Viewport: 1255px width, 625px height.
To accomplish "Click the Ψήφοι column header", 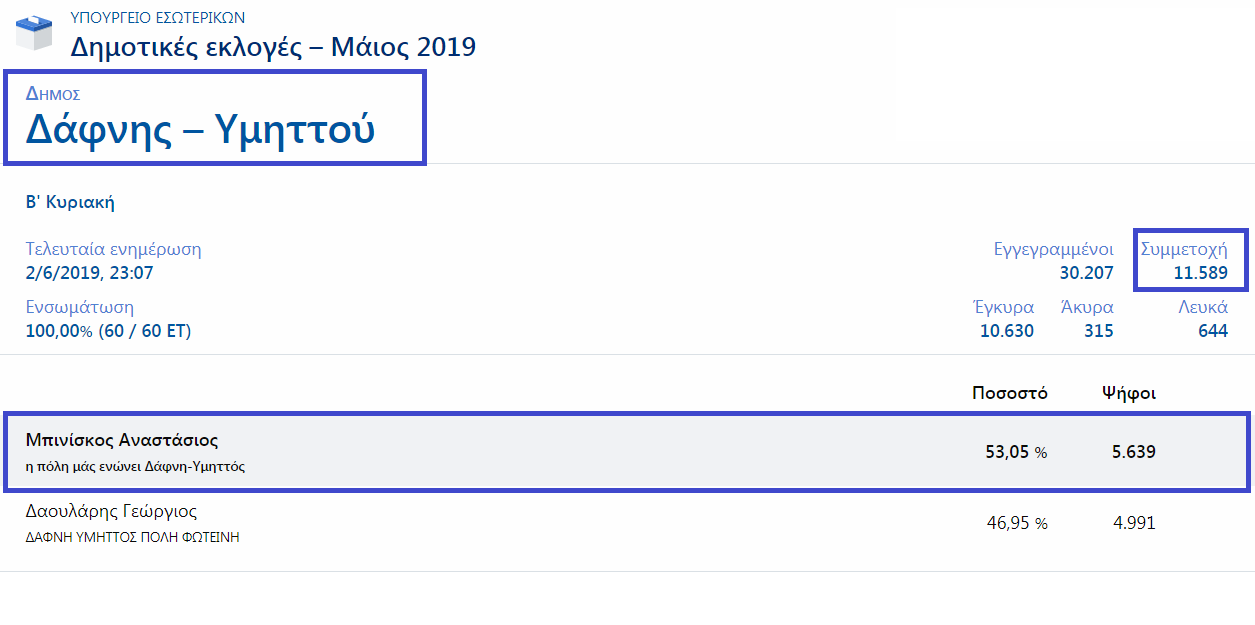I will pos(1129,393).
